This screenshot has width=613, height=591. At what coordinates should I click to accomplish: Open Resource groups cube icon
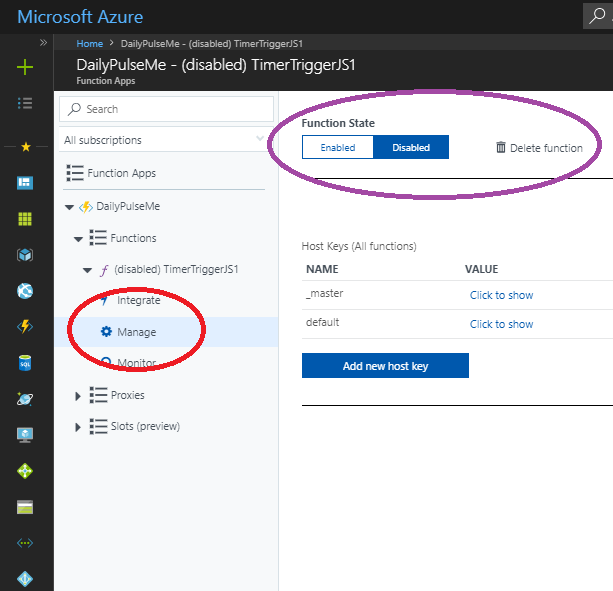point(25,255)
